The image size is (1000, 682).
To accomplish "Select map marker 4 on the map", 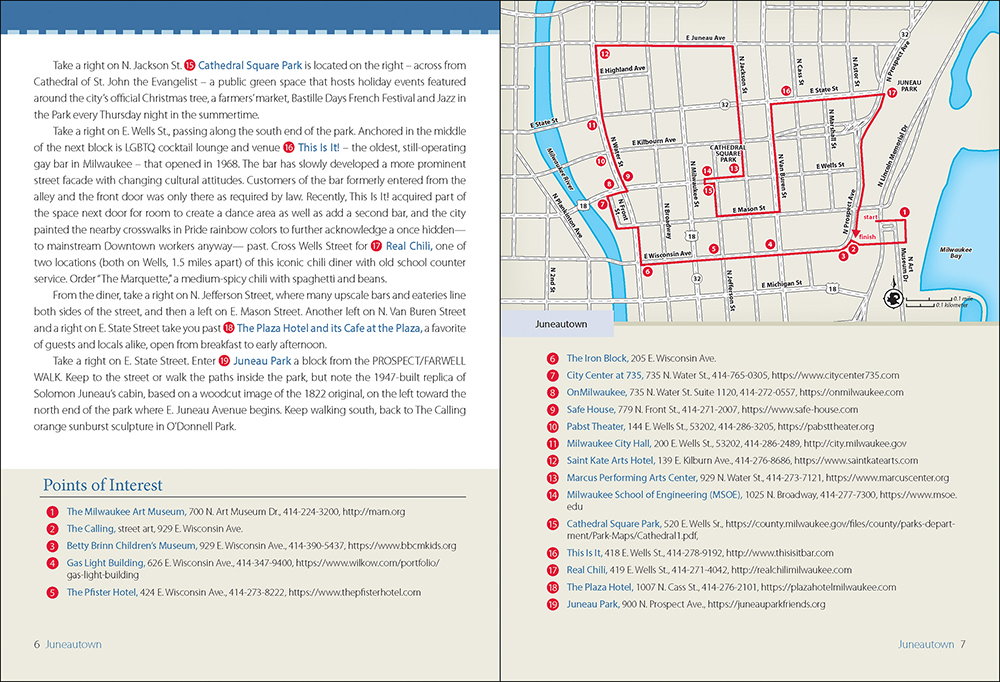I will tap(770, 244).
